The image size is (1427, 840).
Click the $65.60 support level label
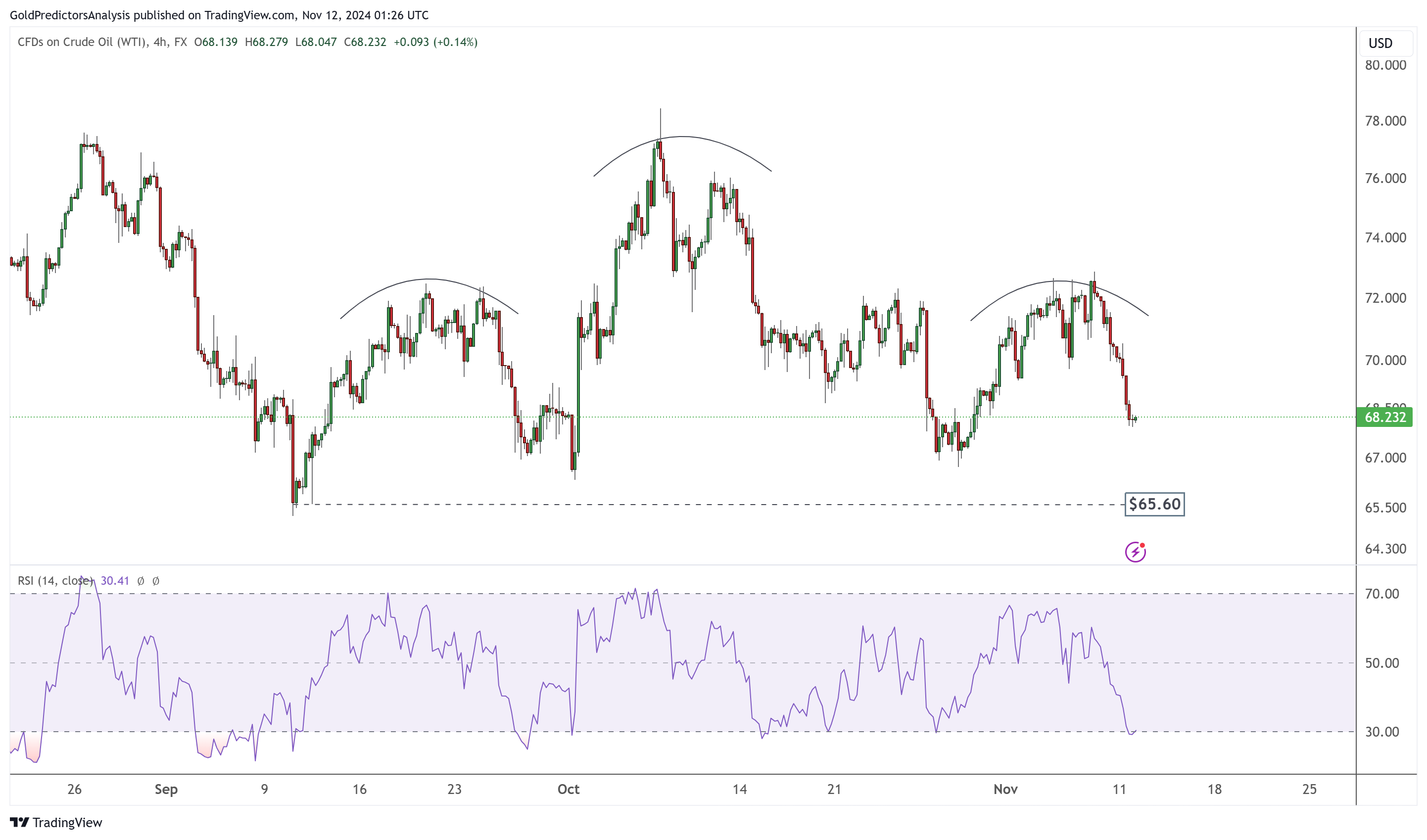tap(1154, 504)
